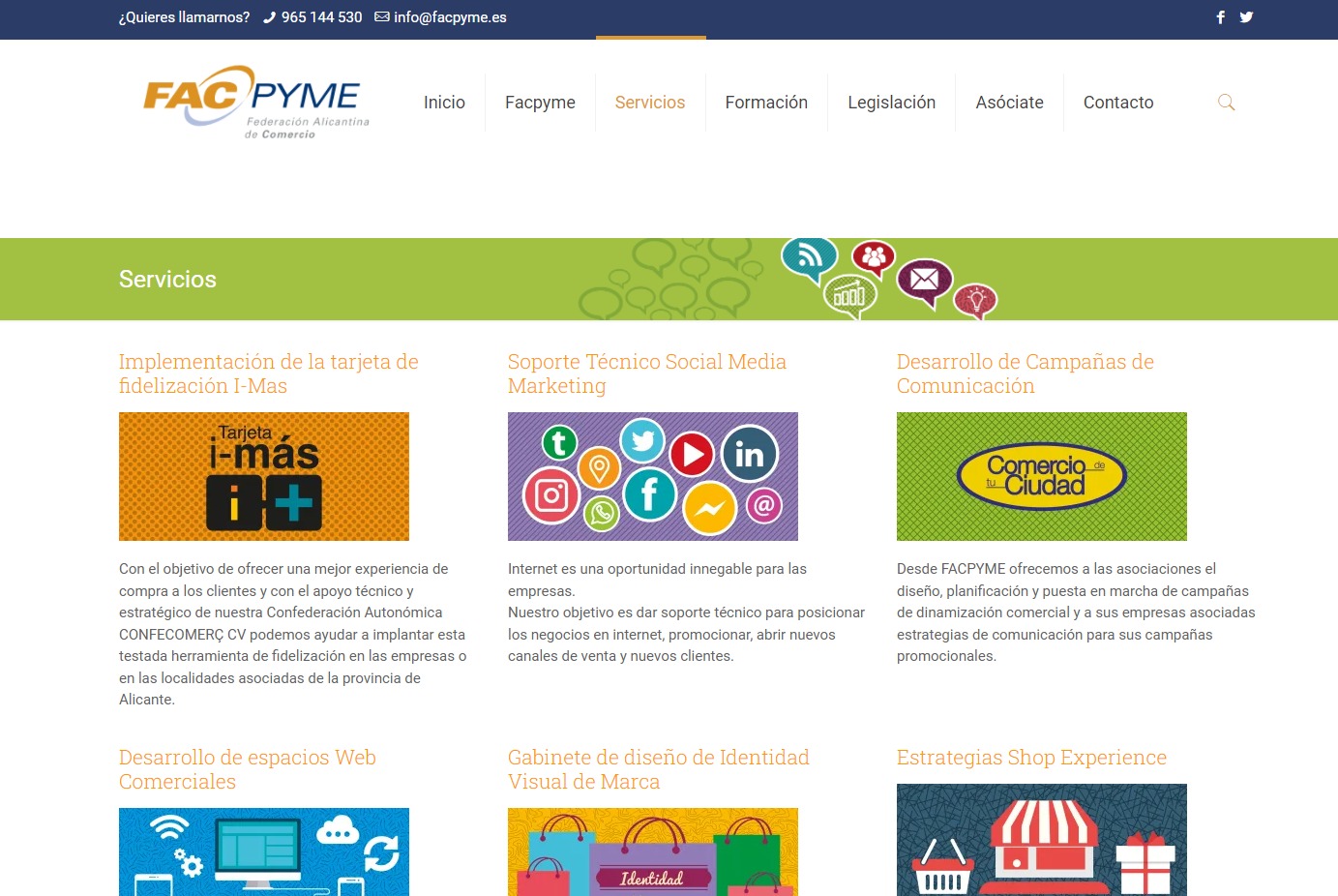The image size is (1338, 896).
Task: Open Implementación de la tarjeta de fidelización heading
Action: 269,373
